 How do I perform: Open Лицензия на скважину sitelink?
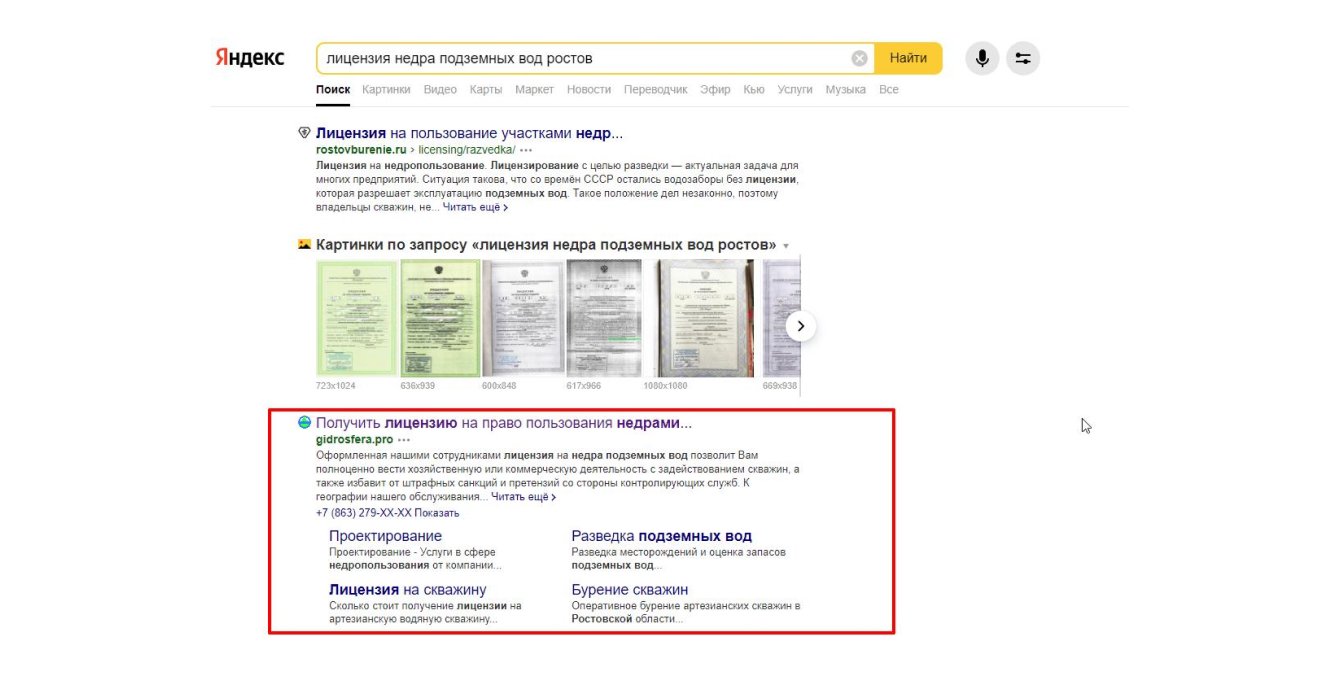pyautogui.click(x=408, y=590)
